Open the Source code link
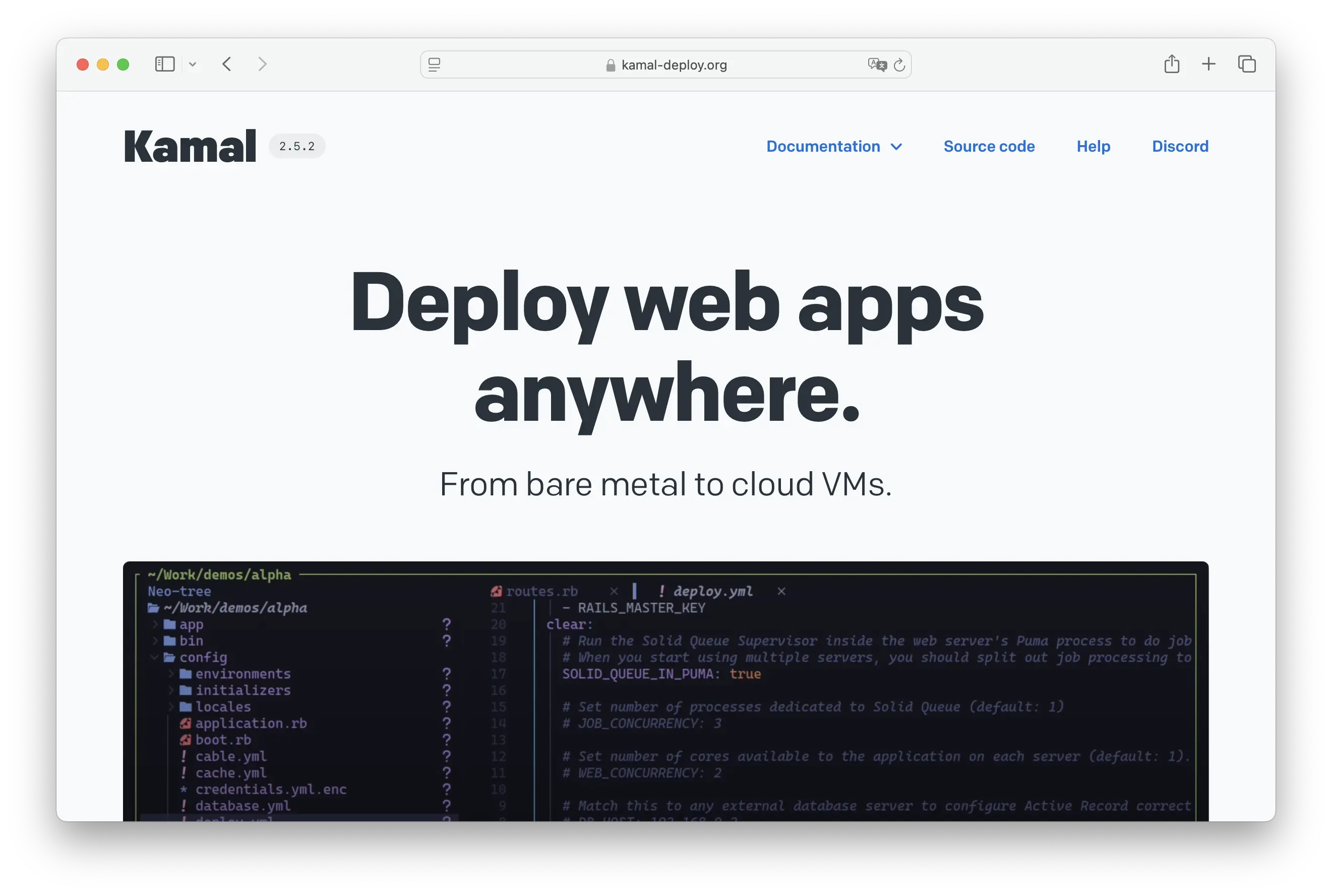 click(989, 146)
